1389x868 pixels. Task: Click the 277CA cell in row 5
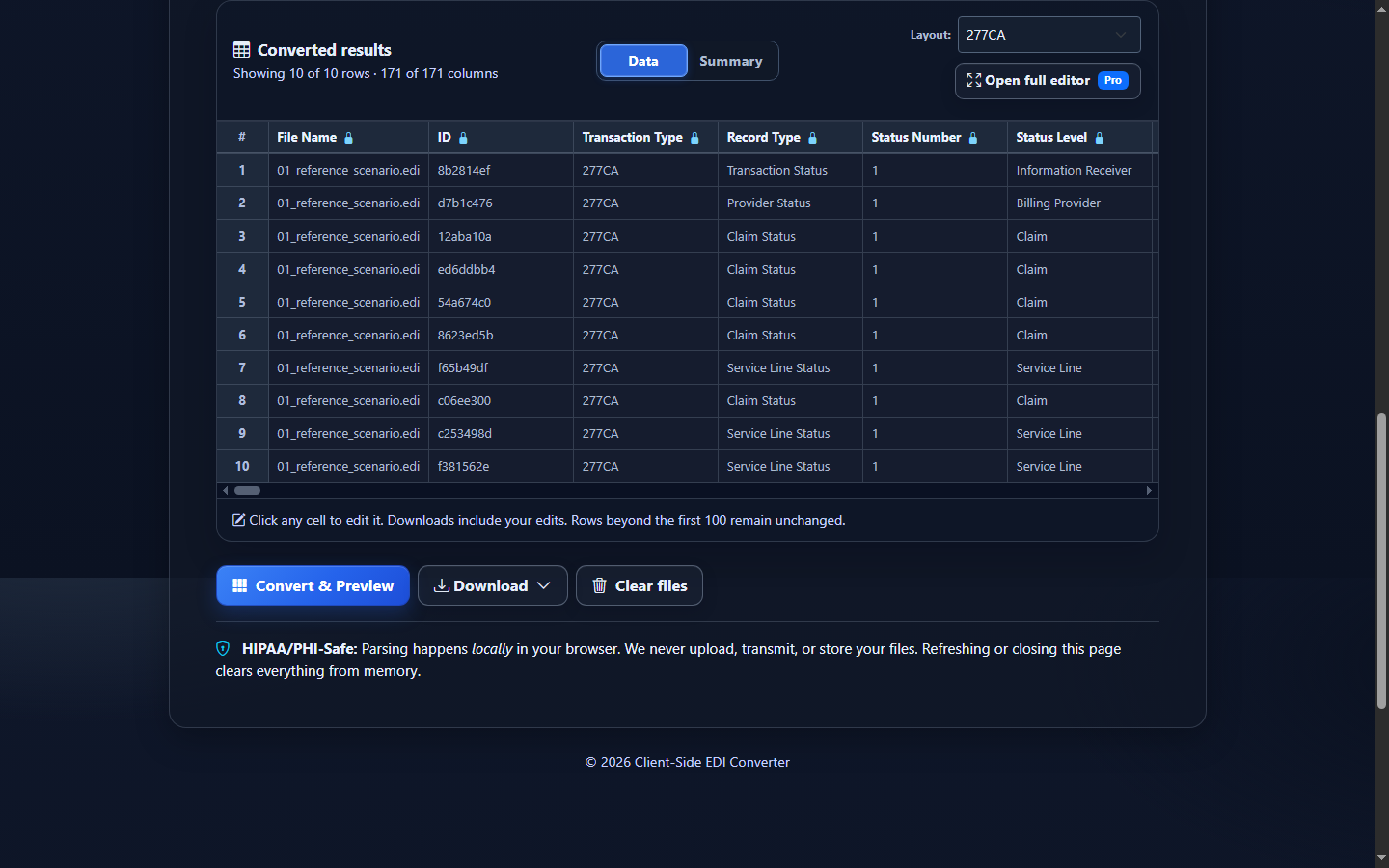point(645,302)
